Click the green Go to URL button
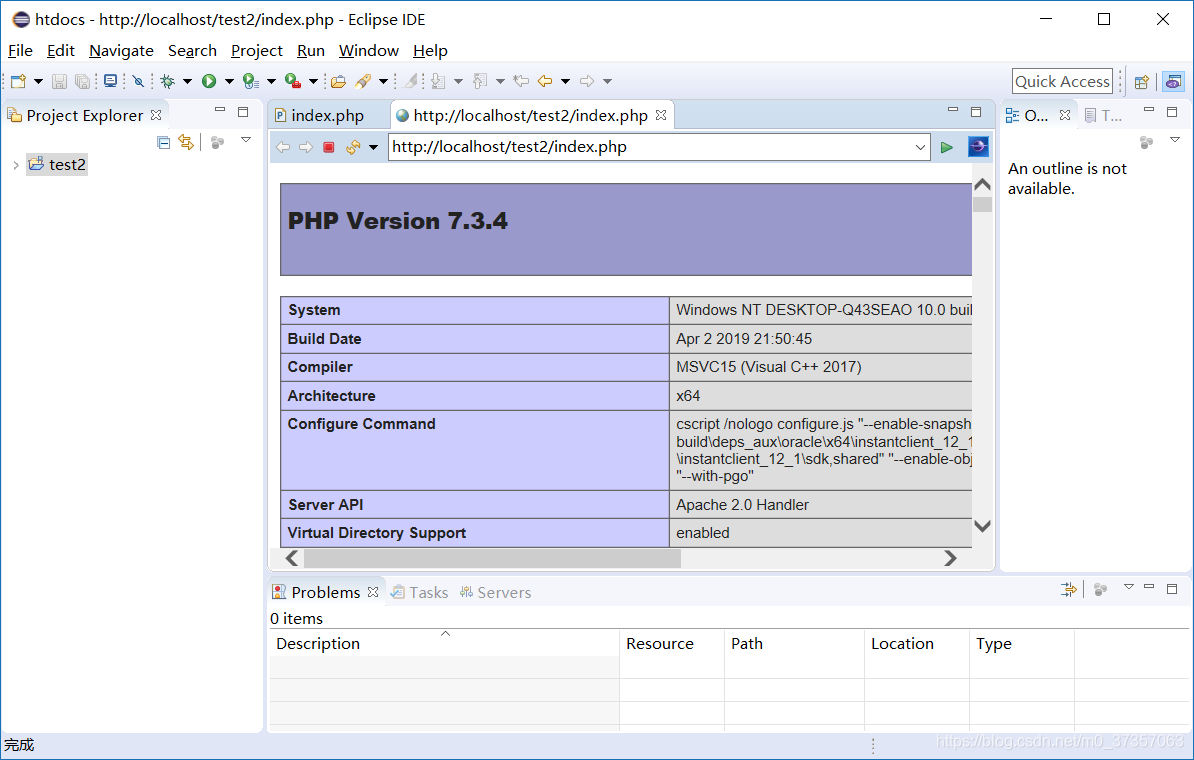Viewport: 1194px width, 760px height. pos(947,147)
